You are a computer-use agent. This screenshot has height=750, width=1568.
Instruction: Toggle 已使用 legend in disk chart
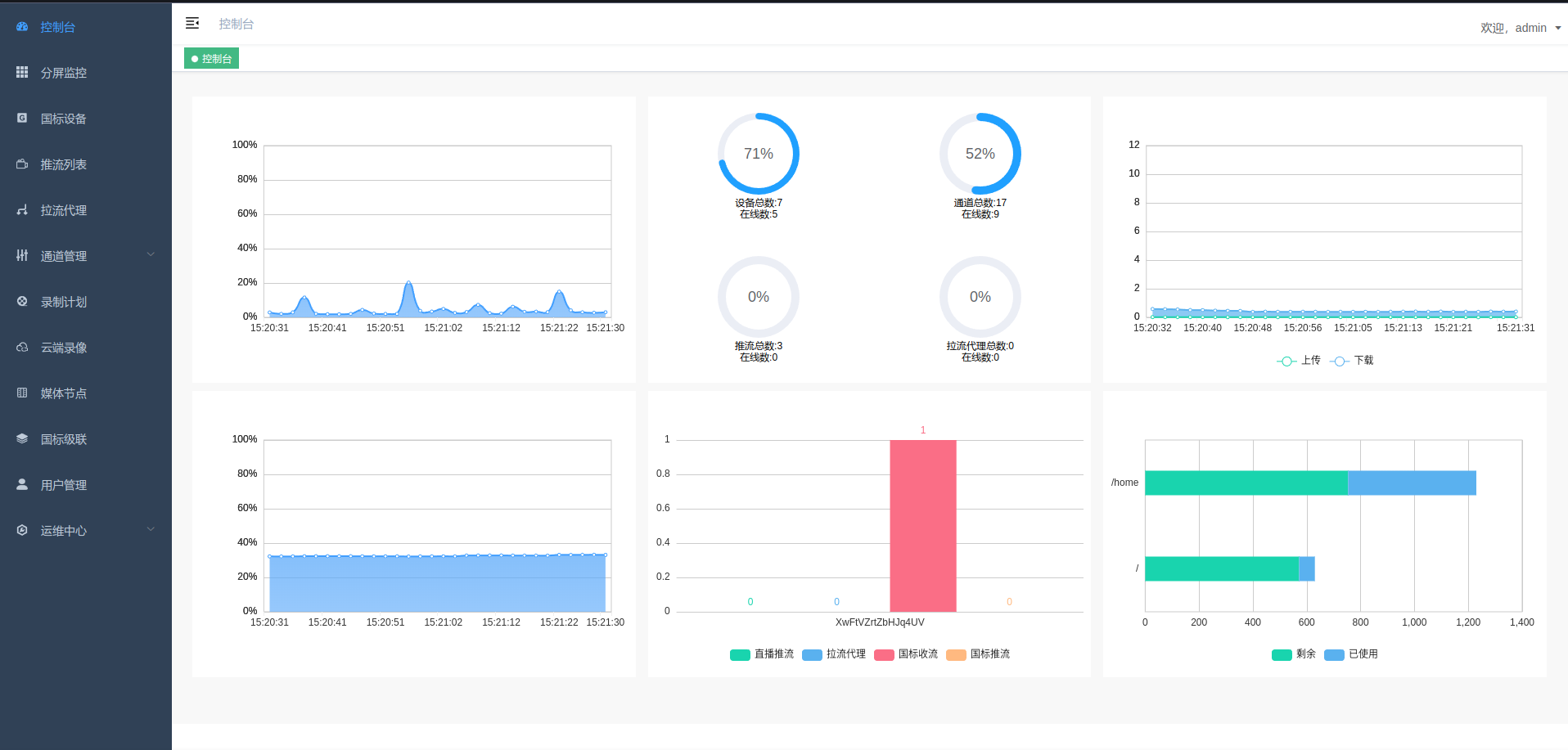[1351, 654]
